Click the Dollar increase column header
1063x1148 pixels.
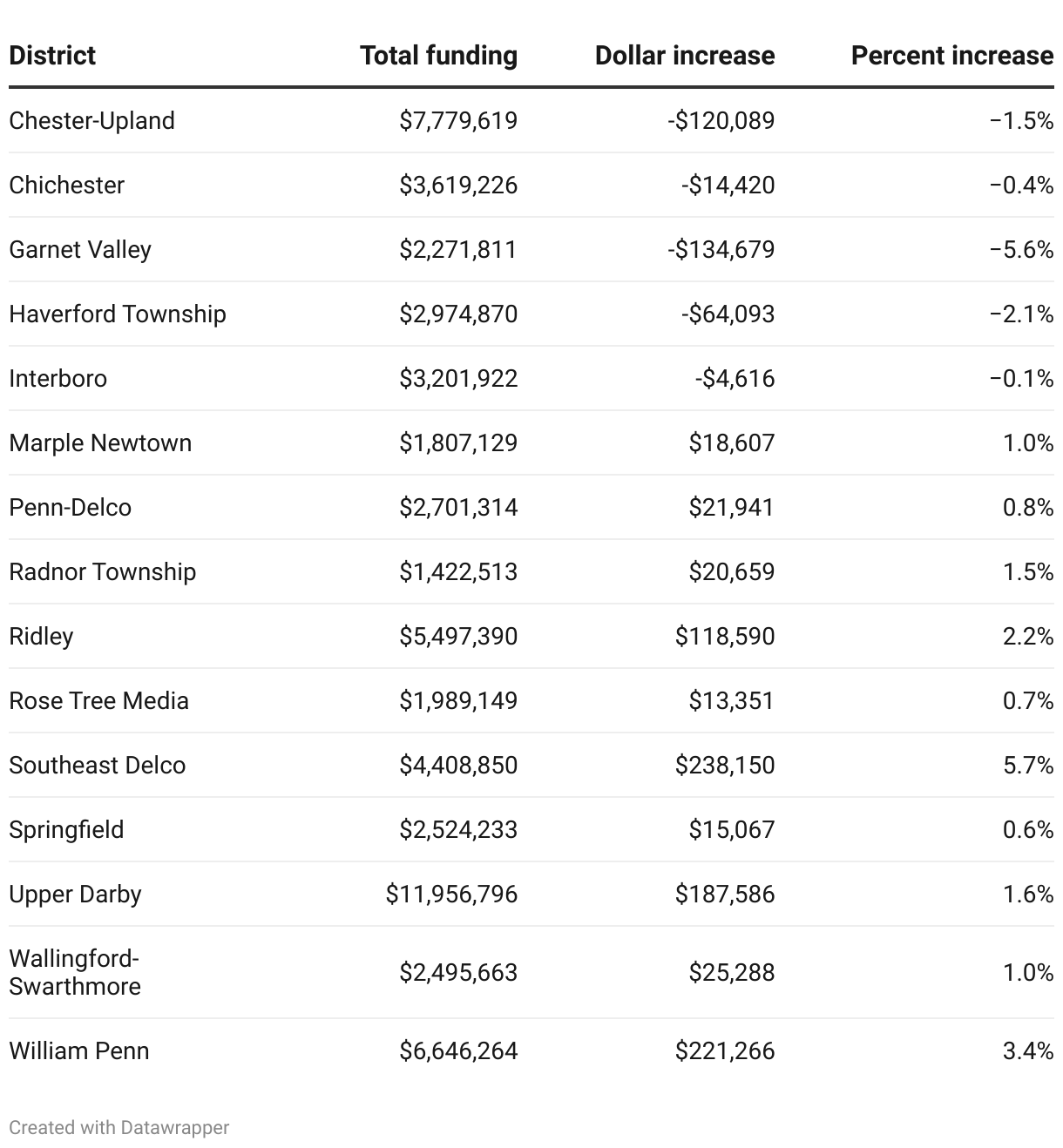click(684, 56)
